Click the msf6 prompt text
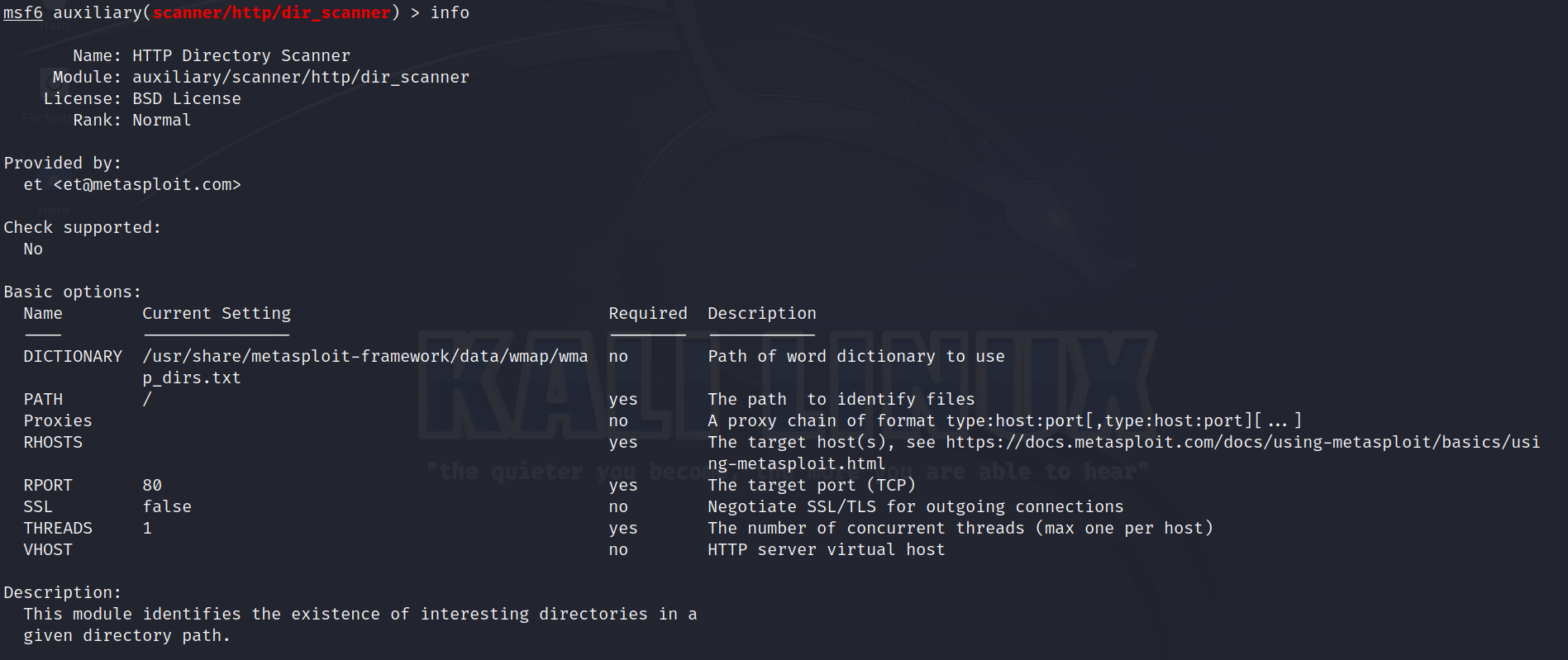This screenshot has height=660, width=1568. click(23, 12)
